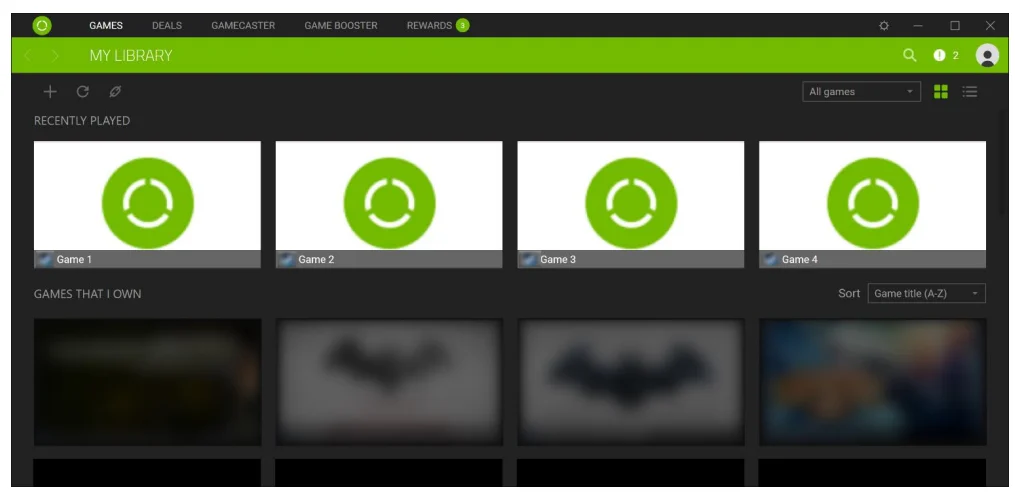Click the platform icon beside Game 3
The image size is (1015, 496).
click(x=529, y=260)
